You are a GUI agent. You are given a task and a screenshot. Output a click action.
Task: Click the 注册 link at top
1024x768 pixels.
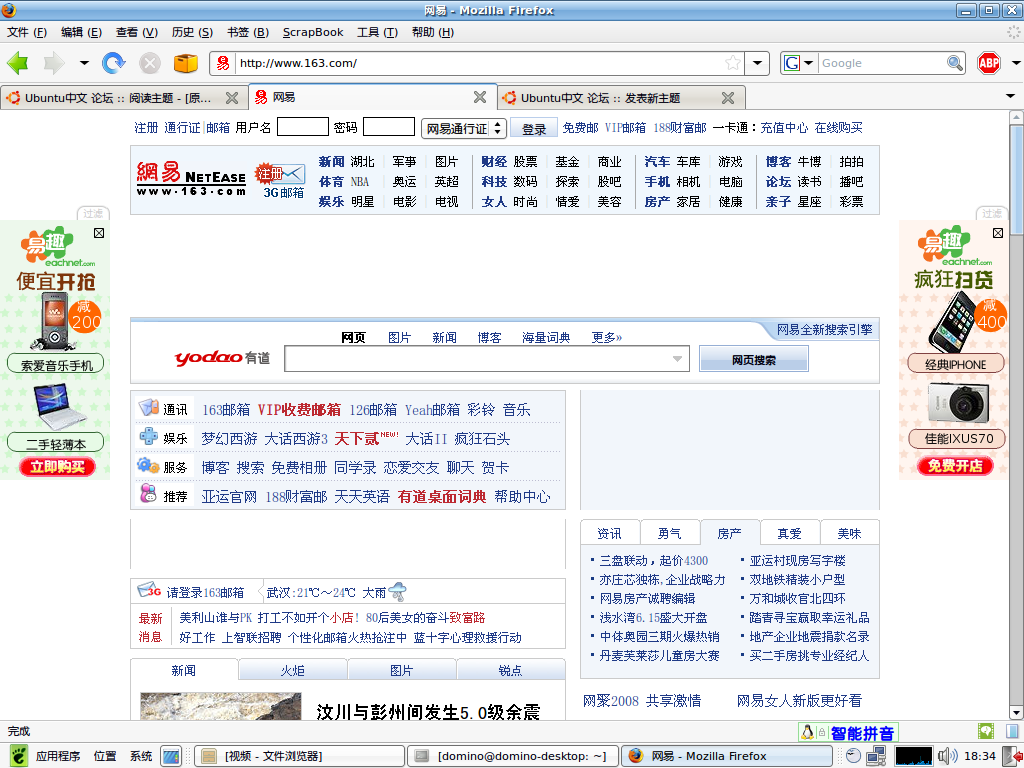tap(146, 128)
